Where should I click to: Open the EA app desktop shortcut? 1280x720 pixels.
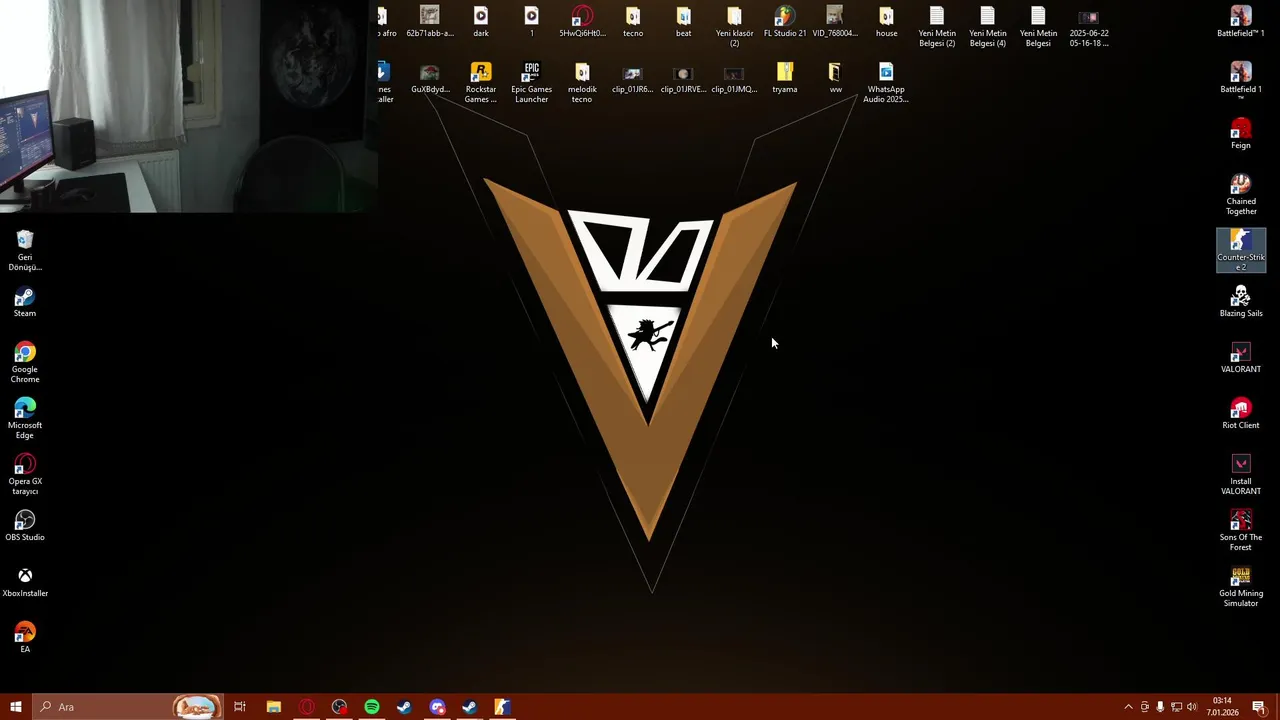pyautogui.click(x=25, y=638)
